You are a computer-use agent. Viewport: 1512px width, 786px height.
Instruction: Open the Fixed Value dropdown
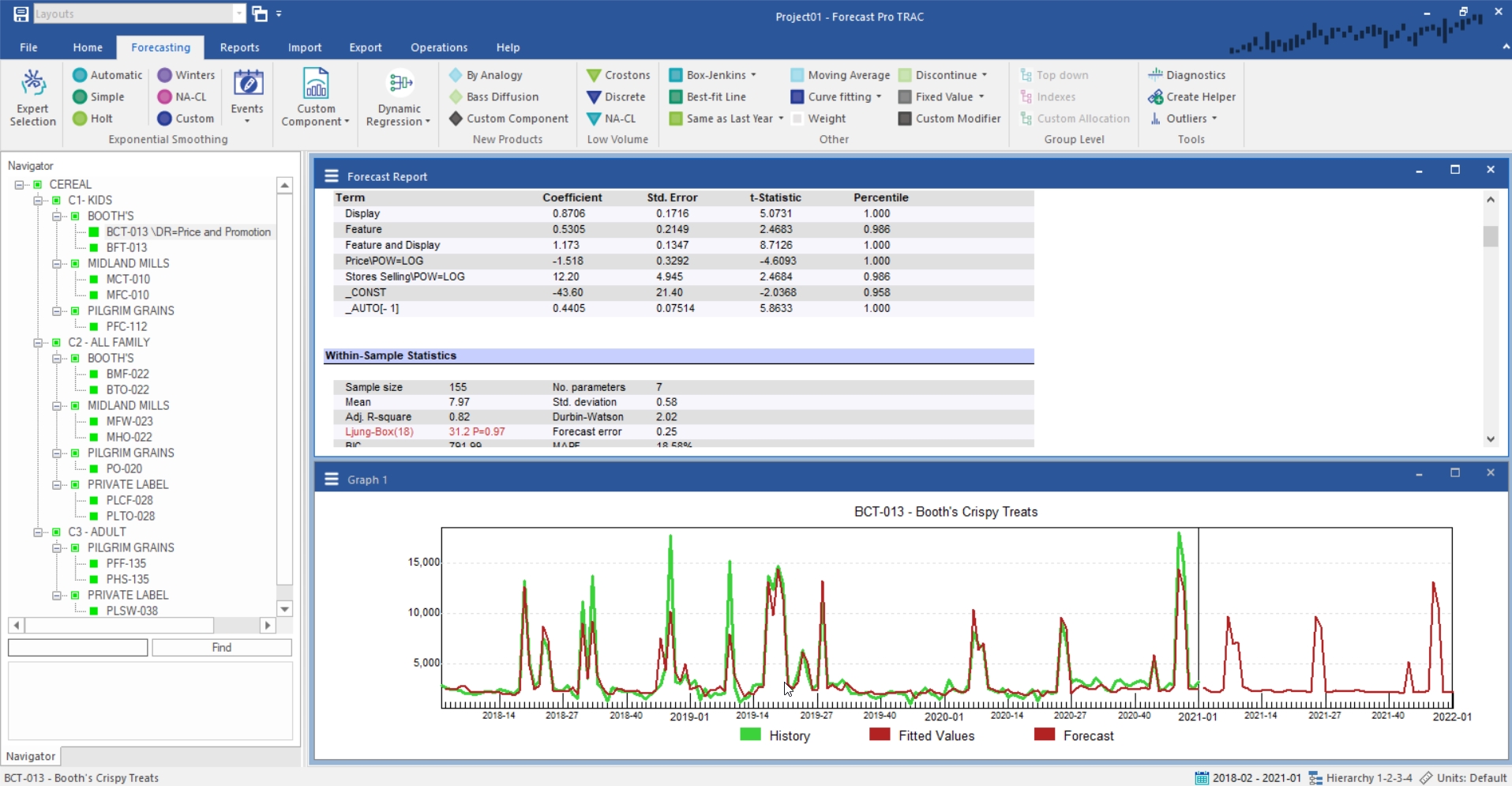tap(981, 96)
